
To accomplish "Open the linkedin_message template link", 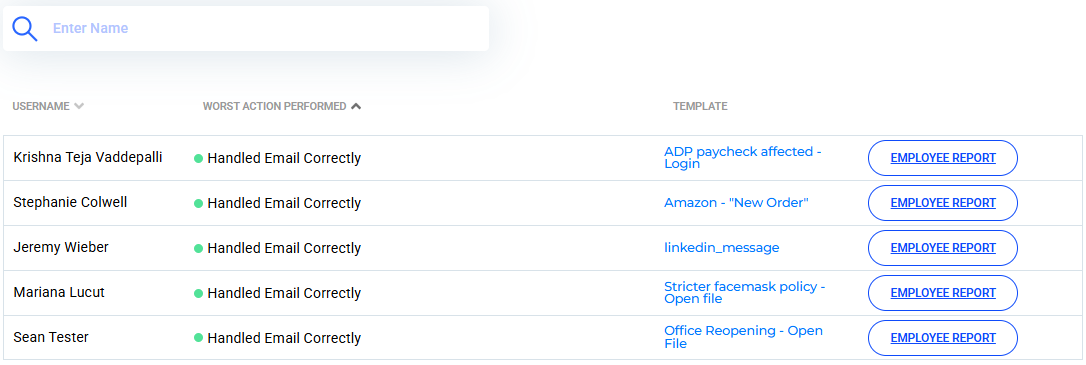I will pos(722,248).
